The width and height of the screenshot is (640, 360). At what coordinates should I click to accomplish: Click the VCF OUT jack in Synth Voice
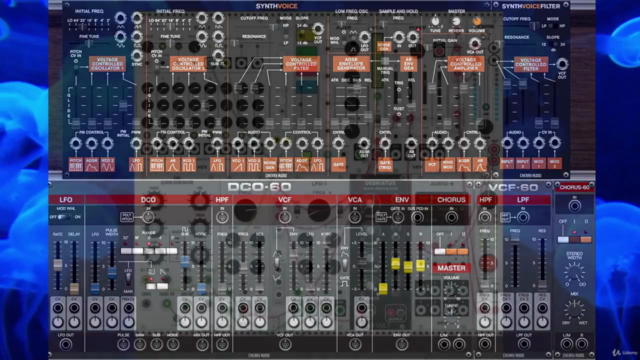tap(318, 29)
